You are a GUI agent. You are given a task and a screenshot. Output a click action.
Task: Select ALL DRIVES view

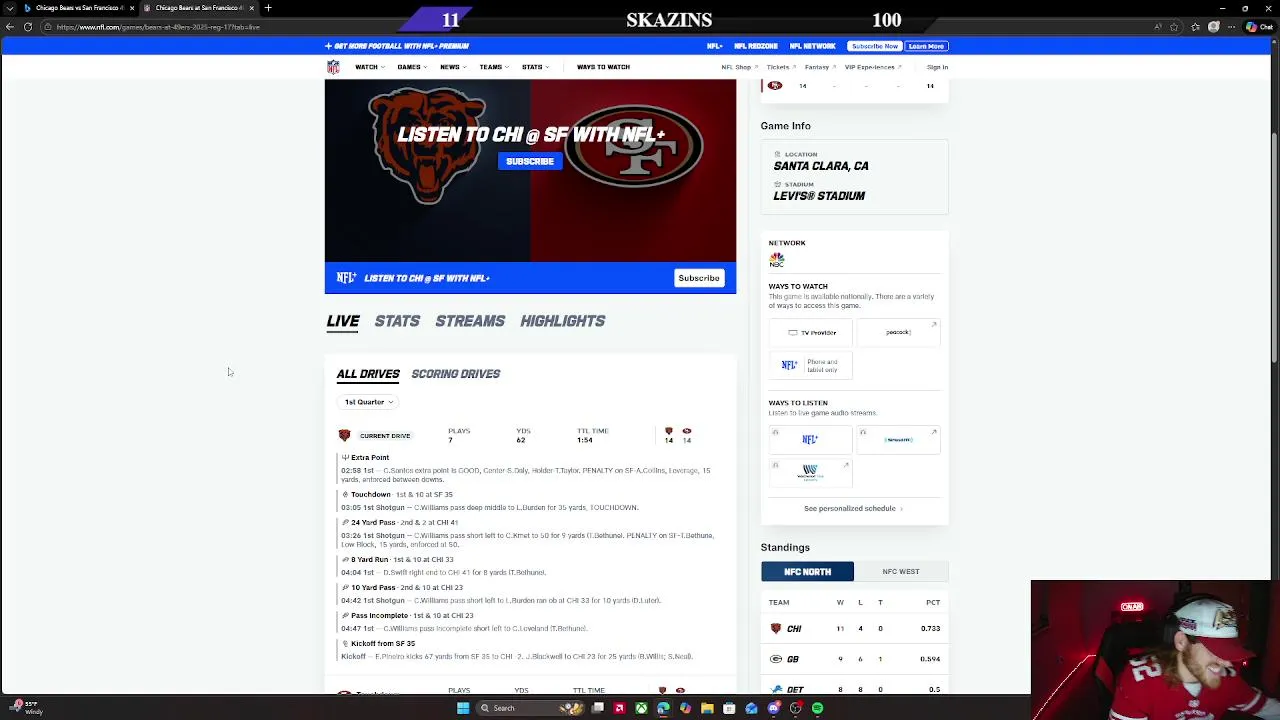(x=368, y=374)
